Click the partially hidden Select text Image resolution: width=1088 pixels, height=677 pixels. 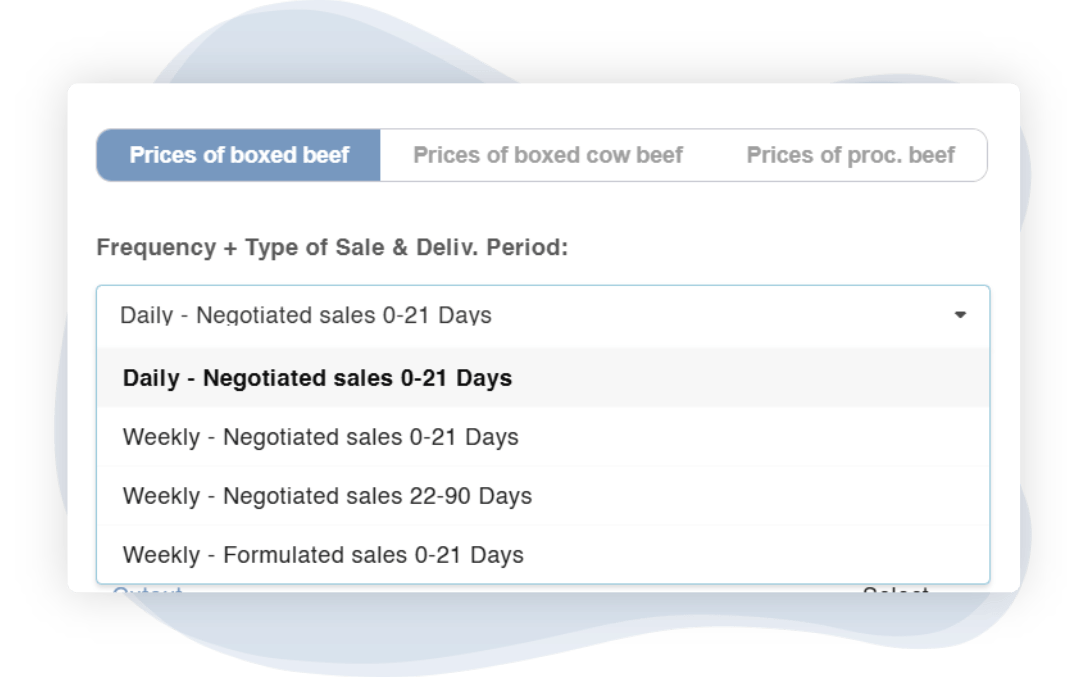(895, 589)
